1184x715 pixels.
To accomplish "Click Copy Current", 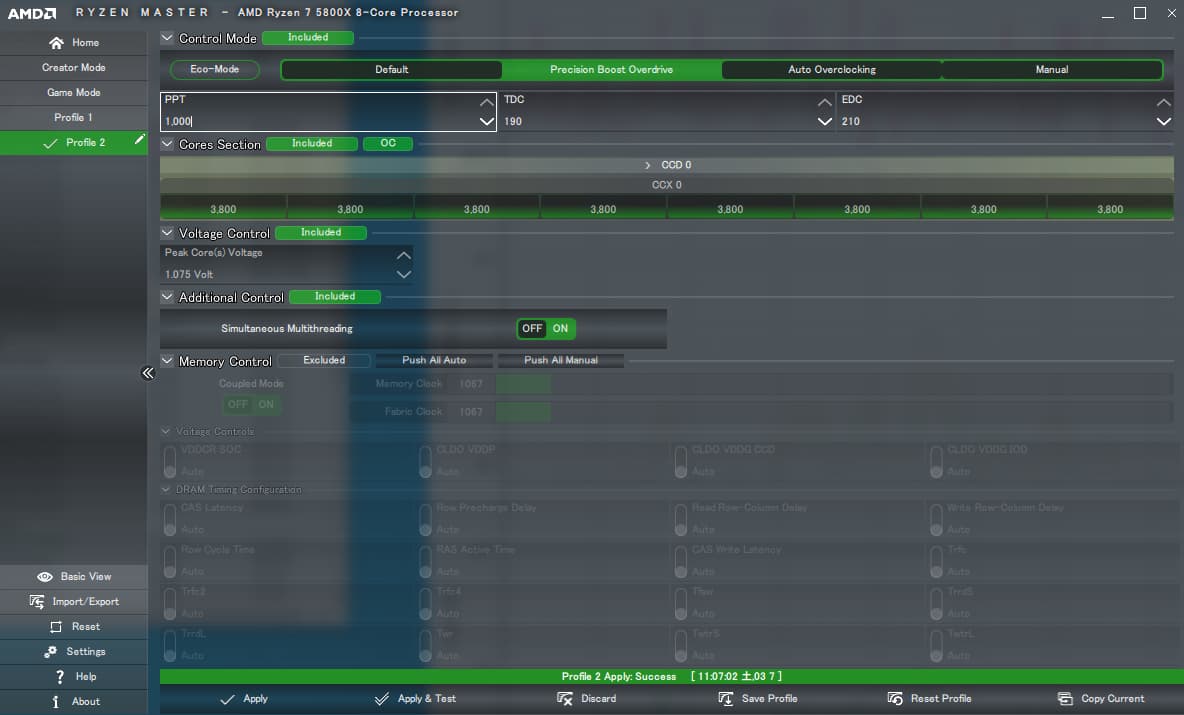I will [x=1101, y=698].
